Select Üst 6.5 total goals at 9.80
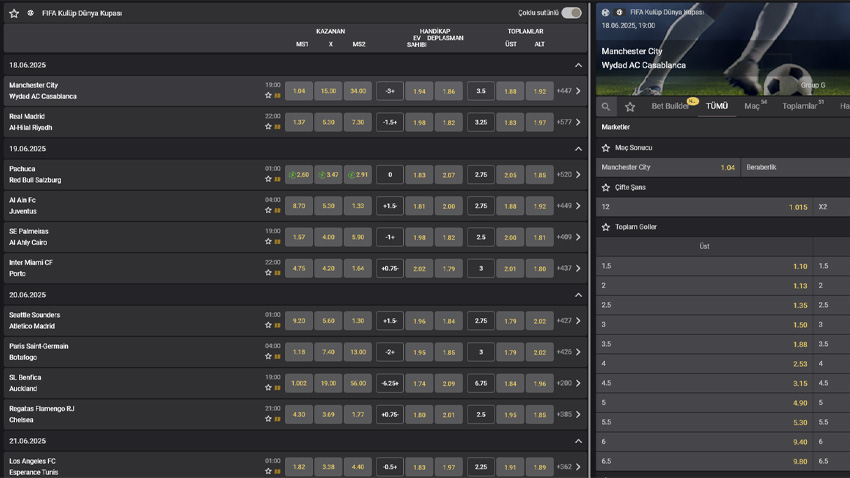Image resolution: width=850 pixels, height=478 pixels. point(705,461)
